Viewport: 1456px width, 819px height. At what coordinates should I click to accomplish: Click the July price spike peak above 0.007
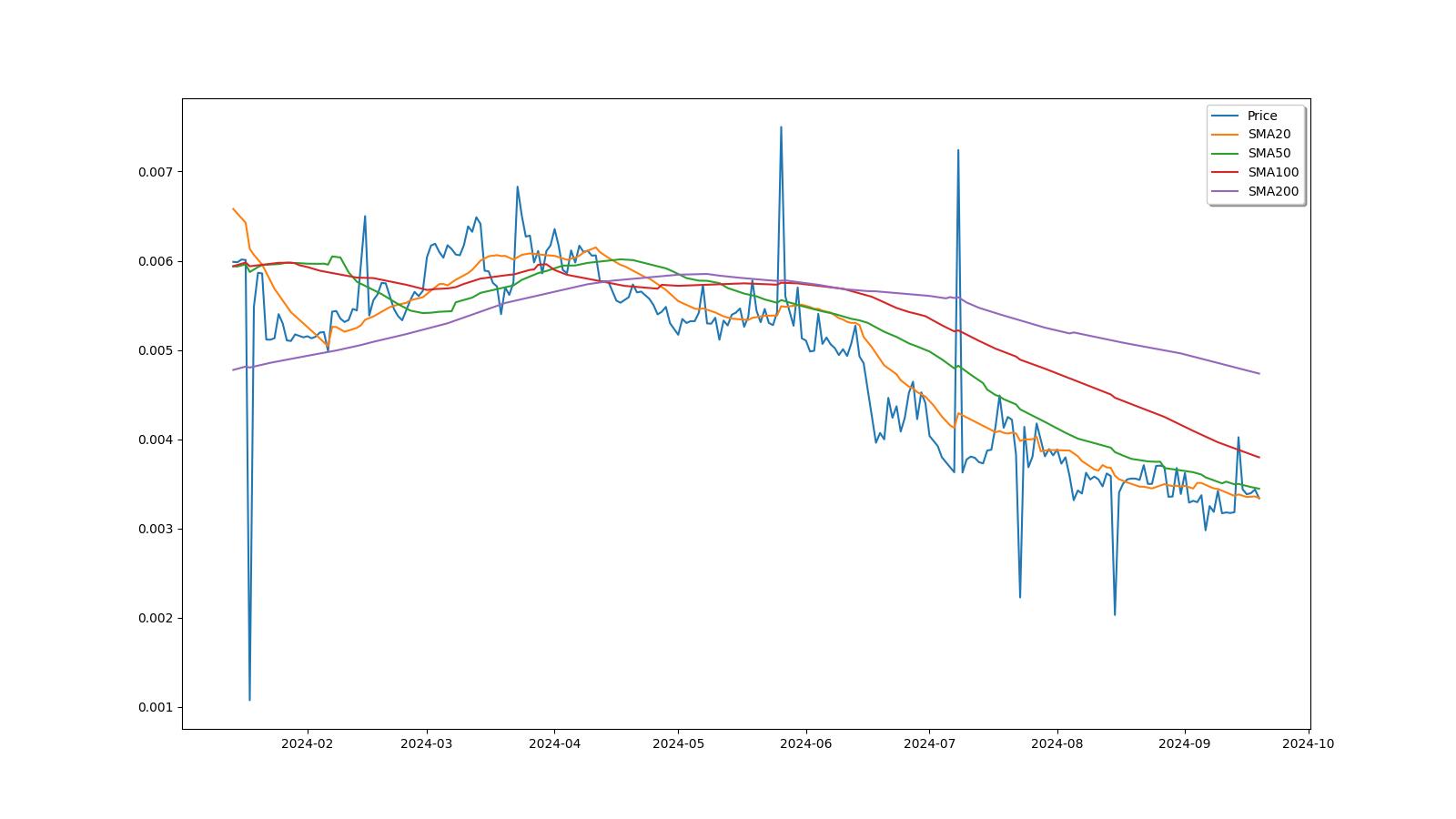click(958, 150)
